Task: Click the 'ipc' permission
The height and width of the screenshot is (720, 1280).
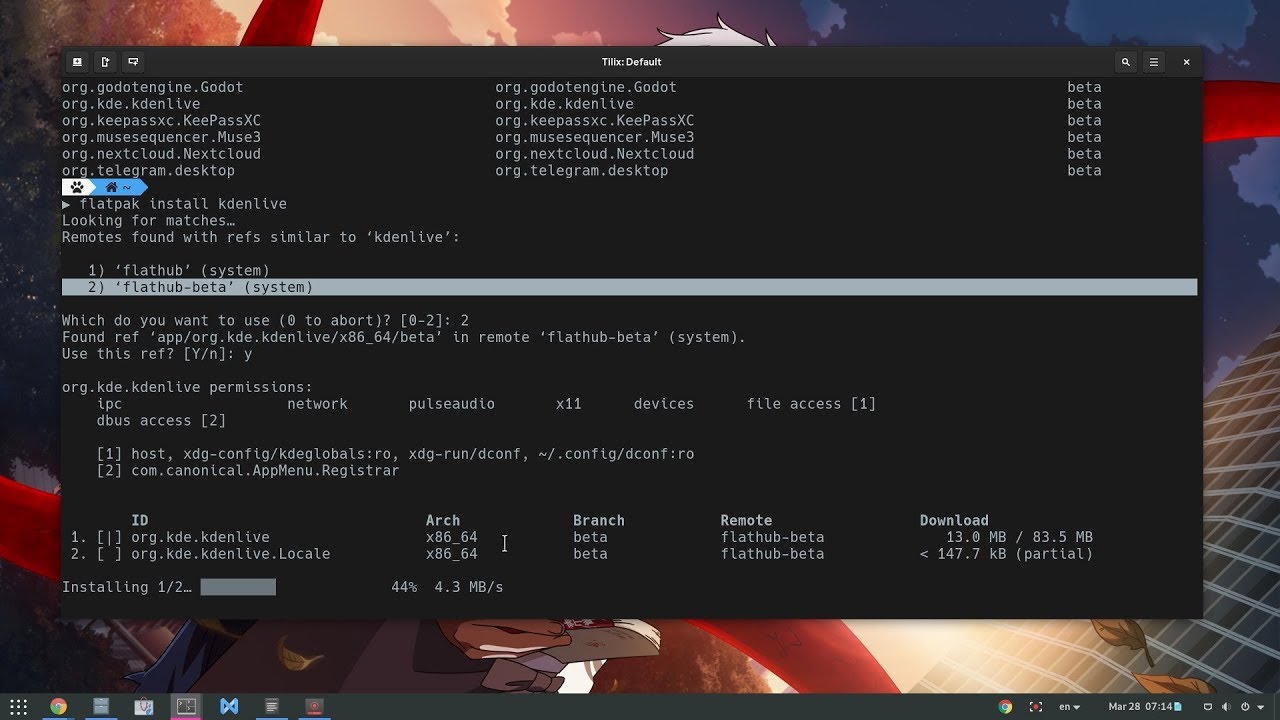Action: pyautogui.click(x=109, y=404)
